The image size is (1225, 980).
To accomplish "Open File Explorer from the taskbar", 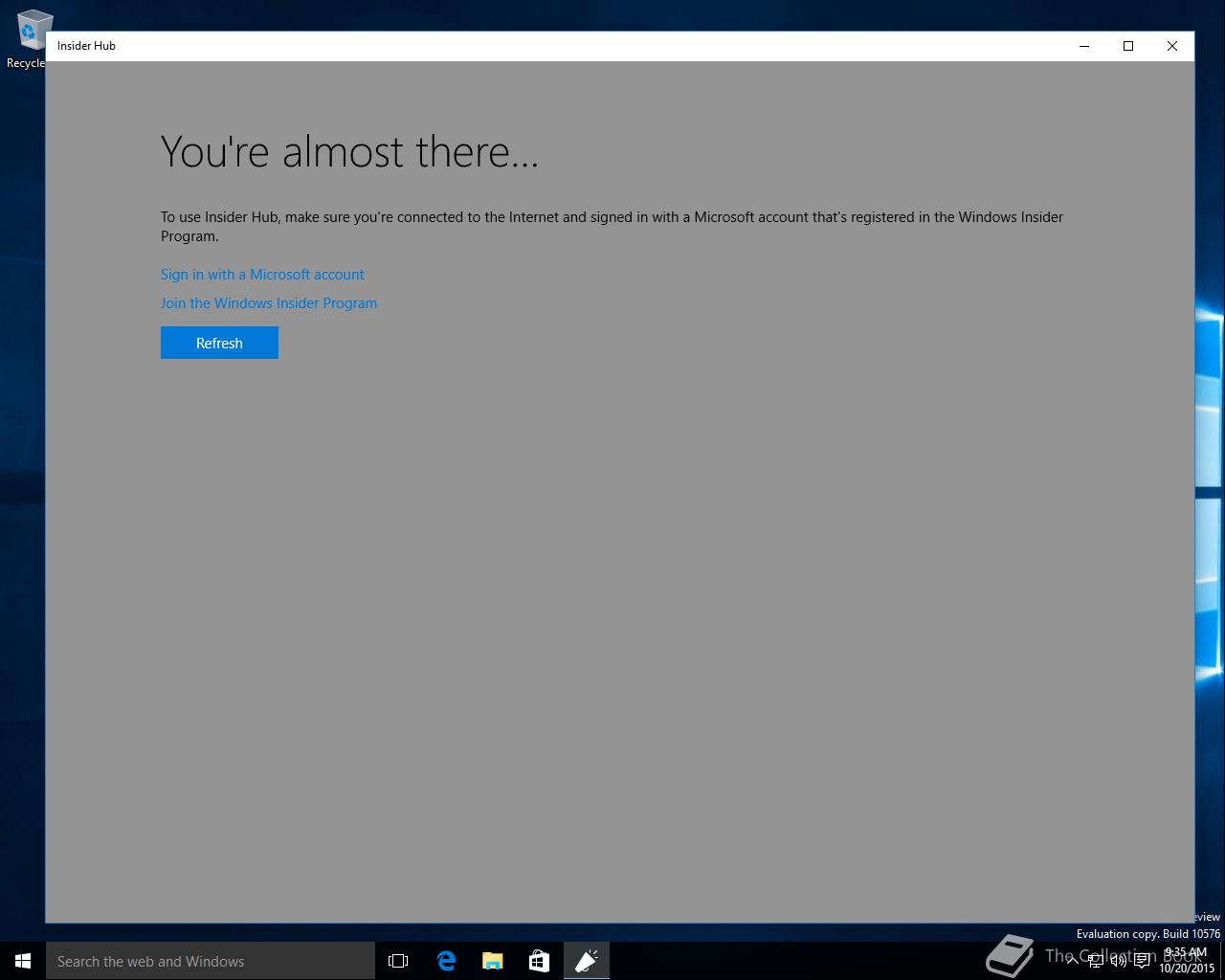I will pyautogui.click(x=492, y=961).
